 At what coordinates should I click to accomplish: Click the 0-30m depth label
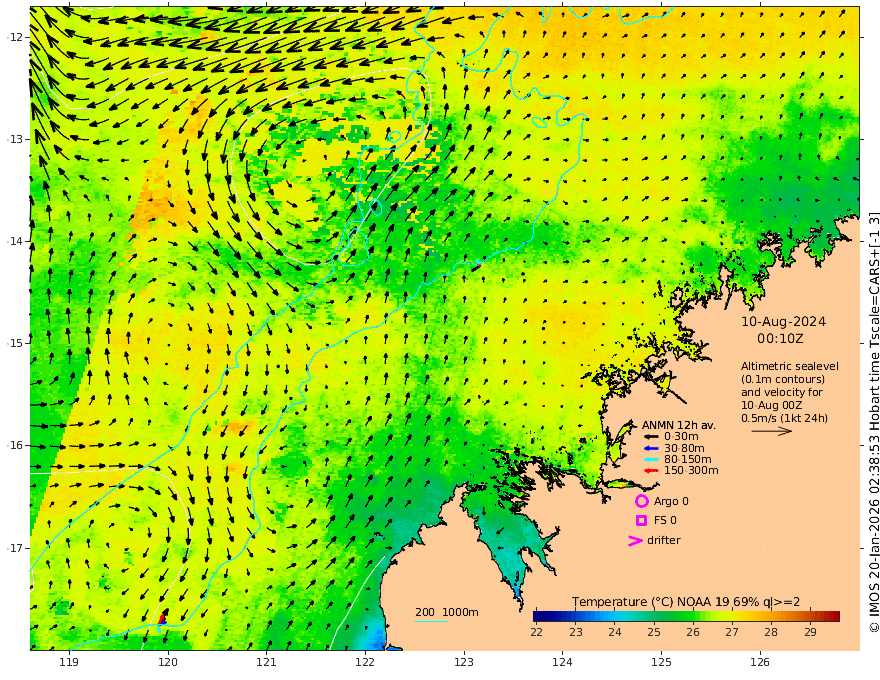coord(681,437)
